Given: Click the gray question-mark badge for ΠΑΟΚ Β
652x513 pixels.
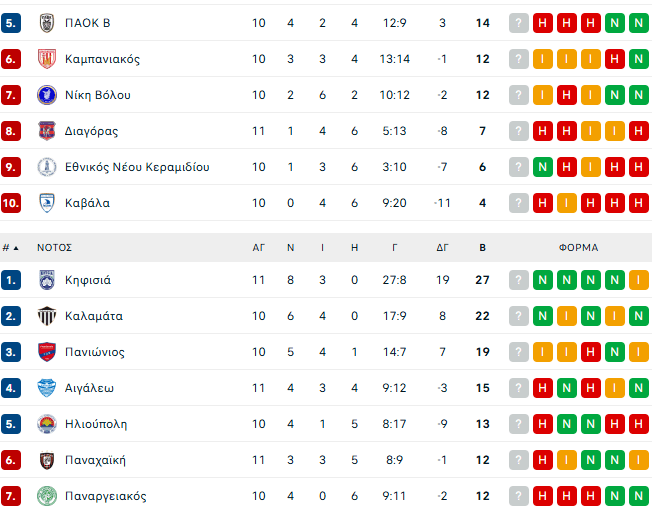Looking at the screenshot, I should tap(518, 23).
